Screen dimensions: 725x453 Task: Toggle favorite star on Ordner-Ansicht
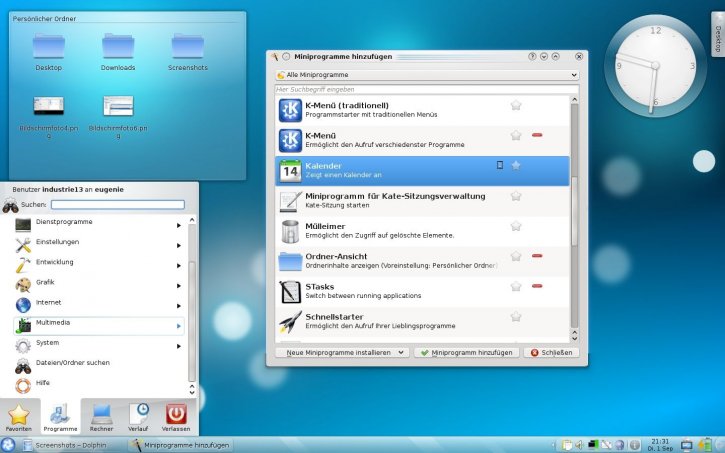pyautogui.click(x=516, y=256)
